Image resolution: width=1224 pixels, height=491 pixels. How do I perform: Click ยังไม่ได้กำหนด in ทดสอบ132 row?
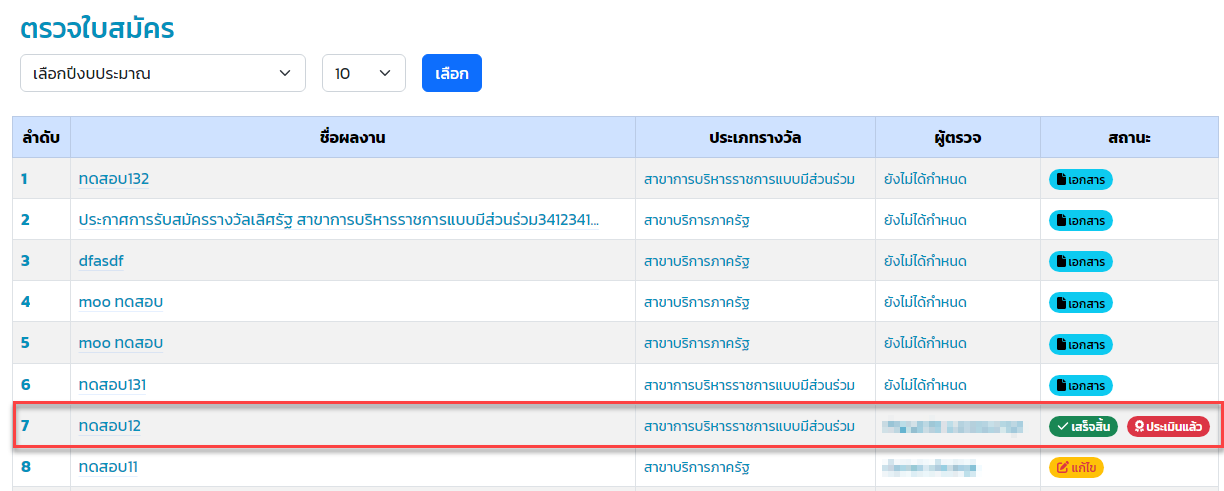click(x=925, y=180)
